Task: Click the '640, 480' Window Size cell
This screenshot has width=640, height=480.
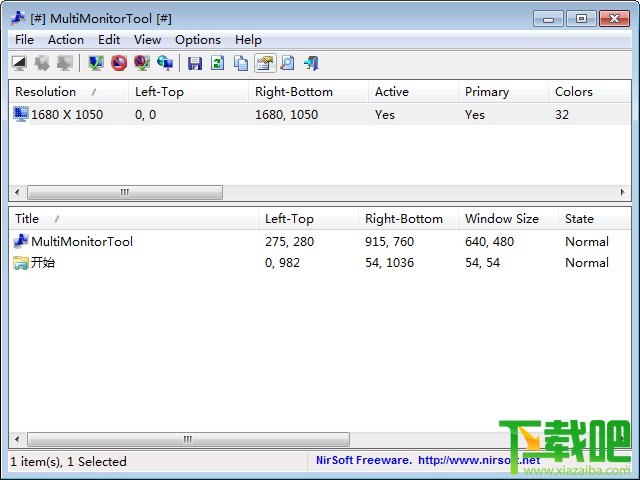Action: [489, 241]
